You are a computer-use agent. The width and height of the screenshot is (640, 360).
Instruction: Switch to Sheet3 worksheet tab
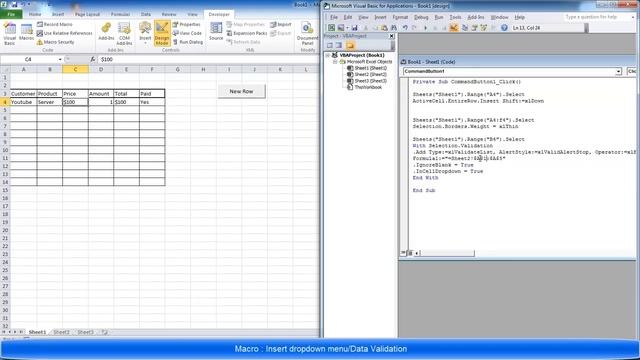point(85,332)
